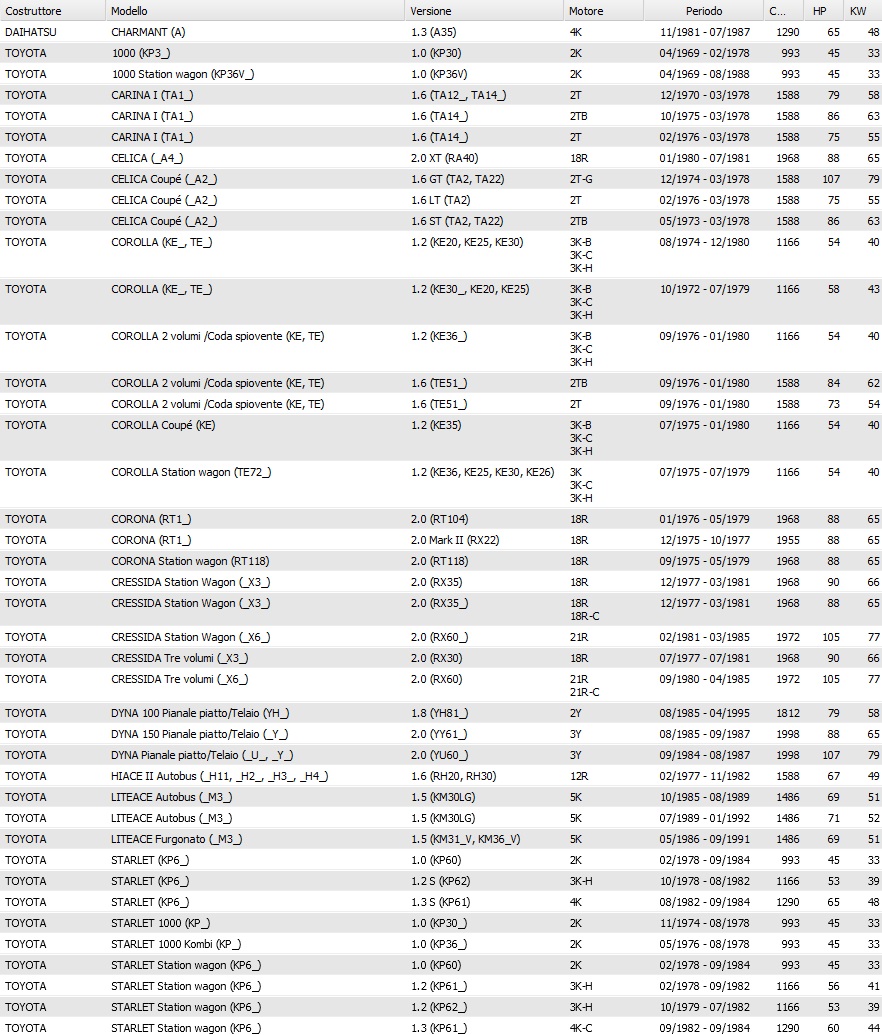Screen dimensions: 882x1035
Task: Select the COROLLA Coupé (KE) row
Action: (441, 438)
